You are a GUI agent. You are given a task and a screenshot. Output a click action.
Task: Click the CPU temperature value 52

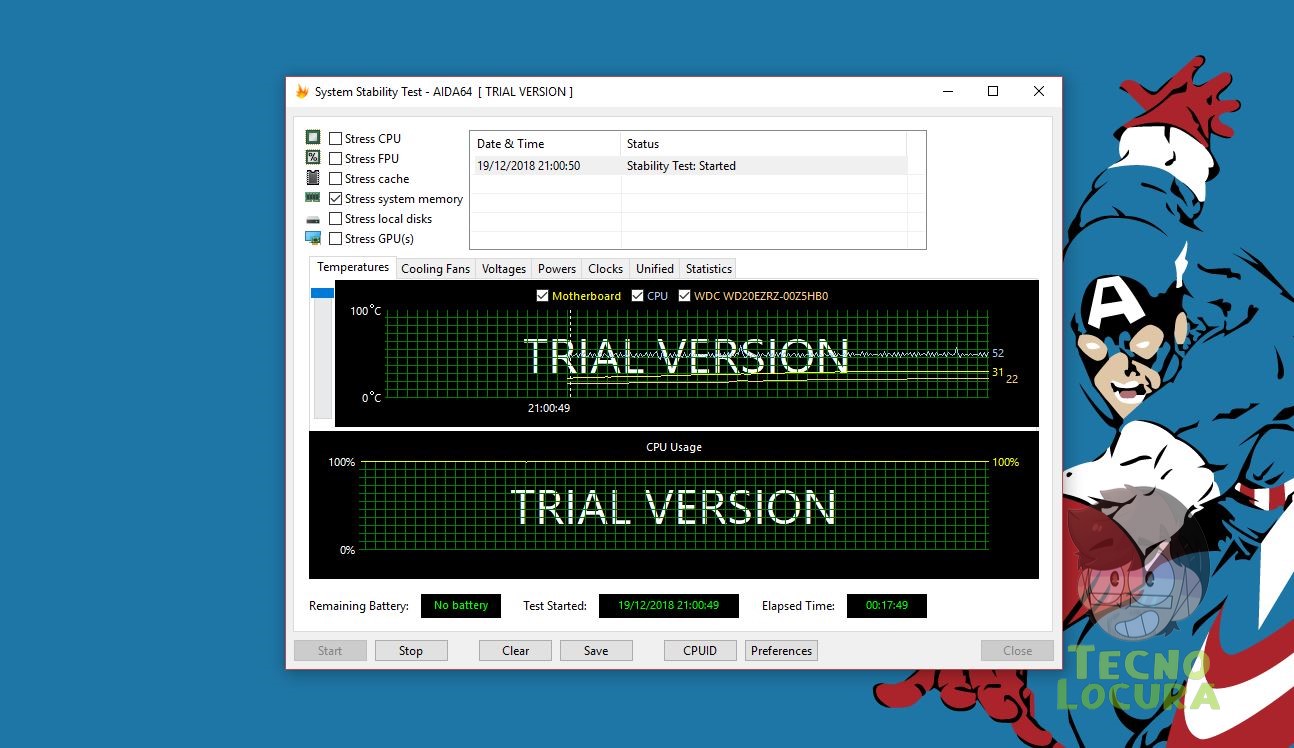998,353
